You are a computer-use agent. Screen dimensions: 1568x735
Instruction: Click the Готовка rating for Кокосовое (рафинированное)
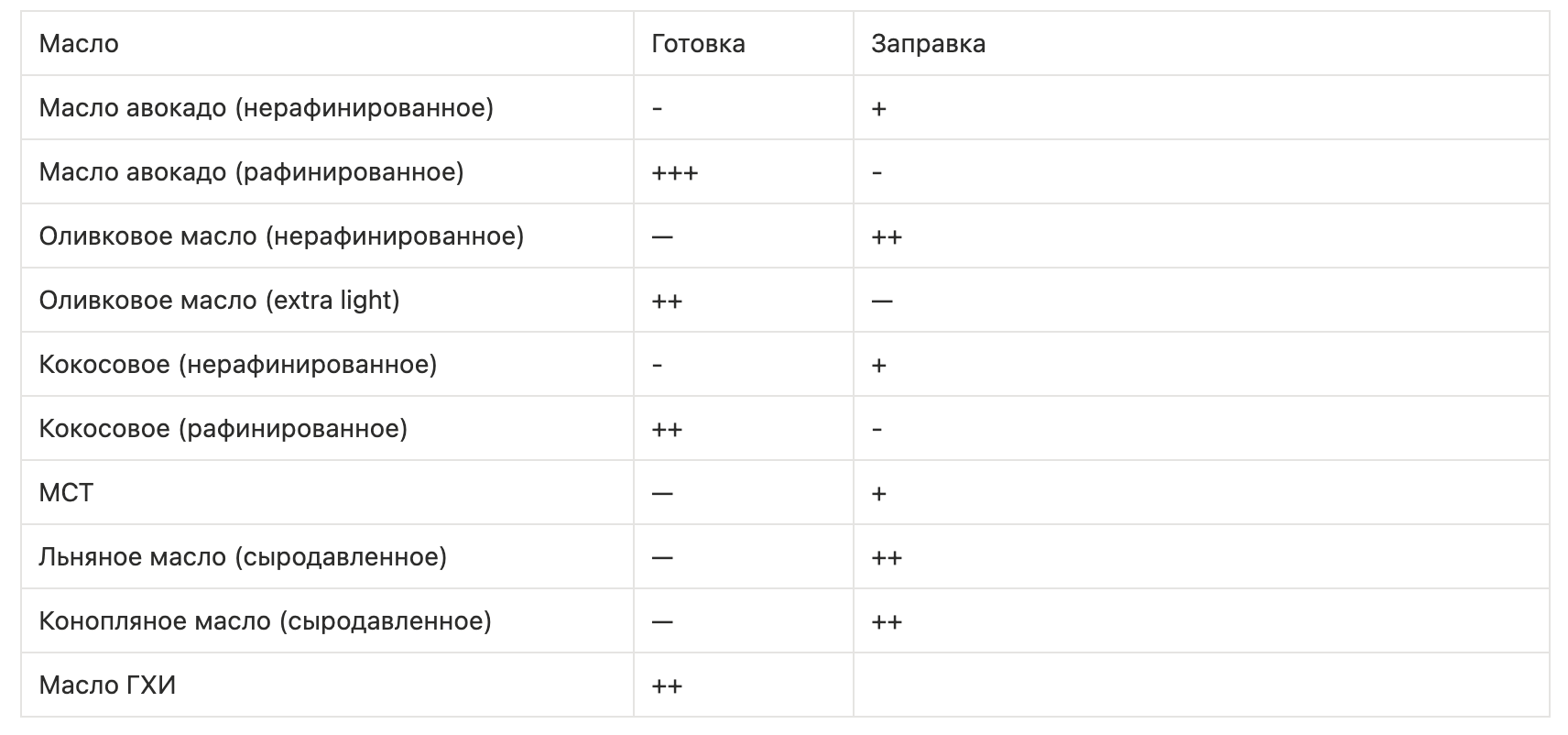coord(667,430)
